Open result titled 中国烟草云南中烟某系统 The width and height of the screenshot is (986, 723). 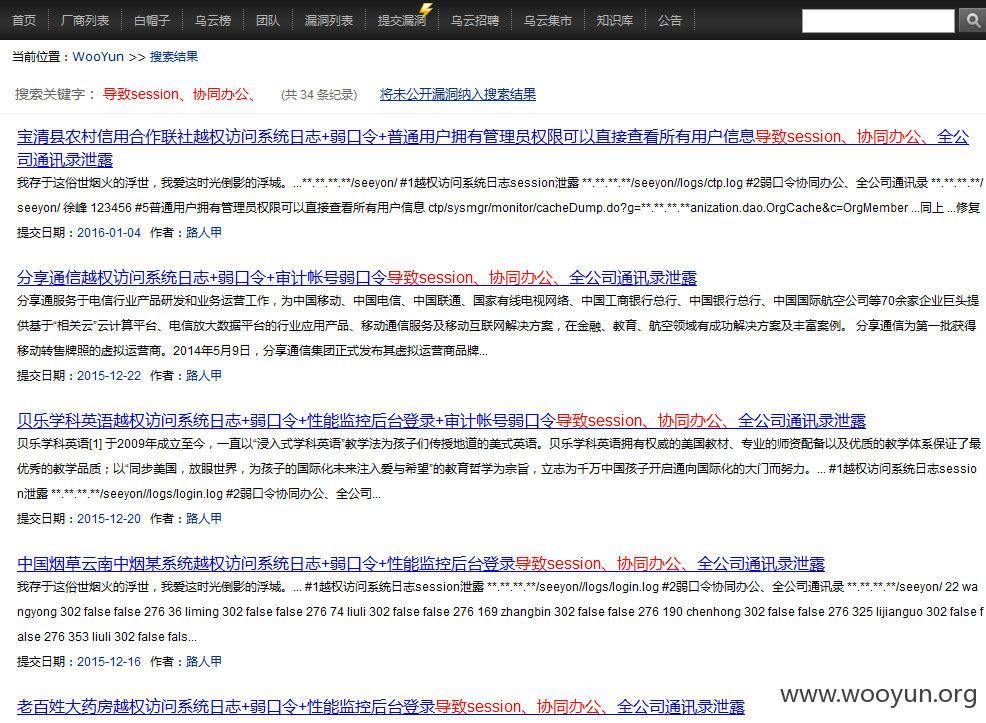point(421,563)
